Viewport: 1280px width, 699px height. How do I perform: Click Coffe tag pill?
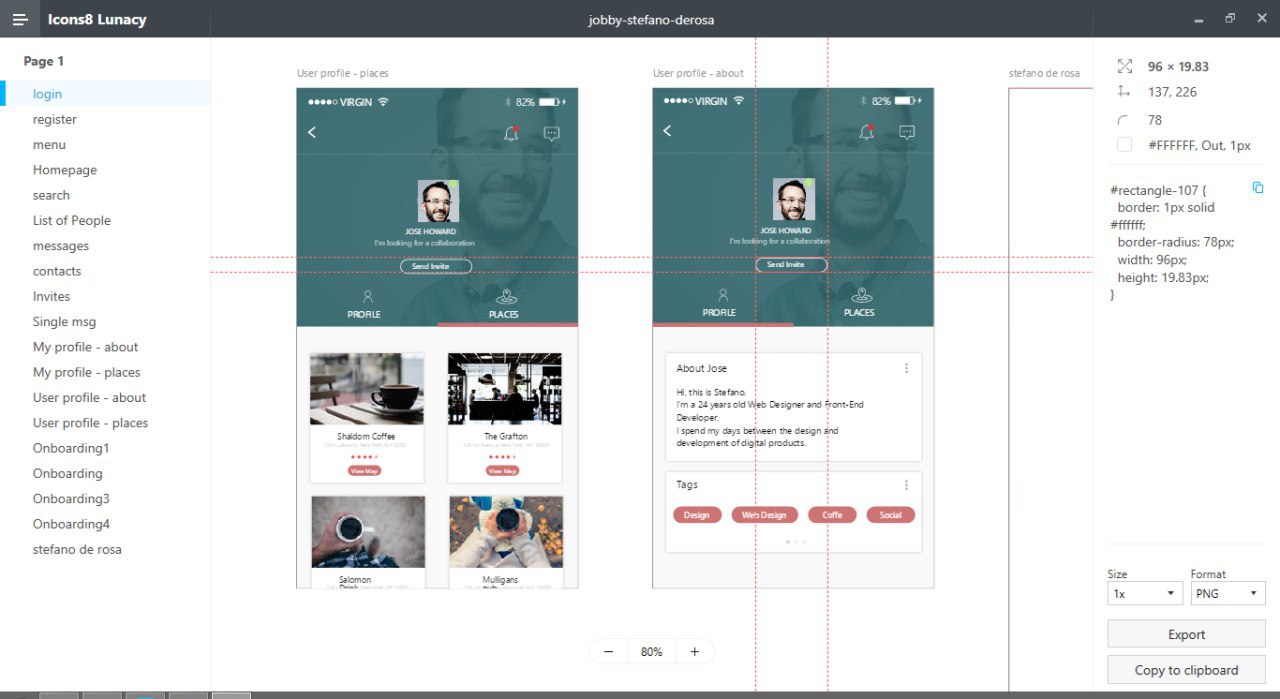coord(832,515)
